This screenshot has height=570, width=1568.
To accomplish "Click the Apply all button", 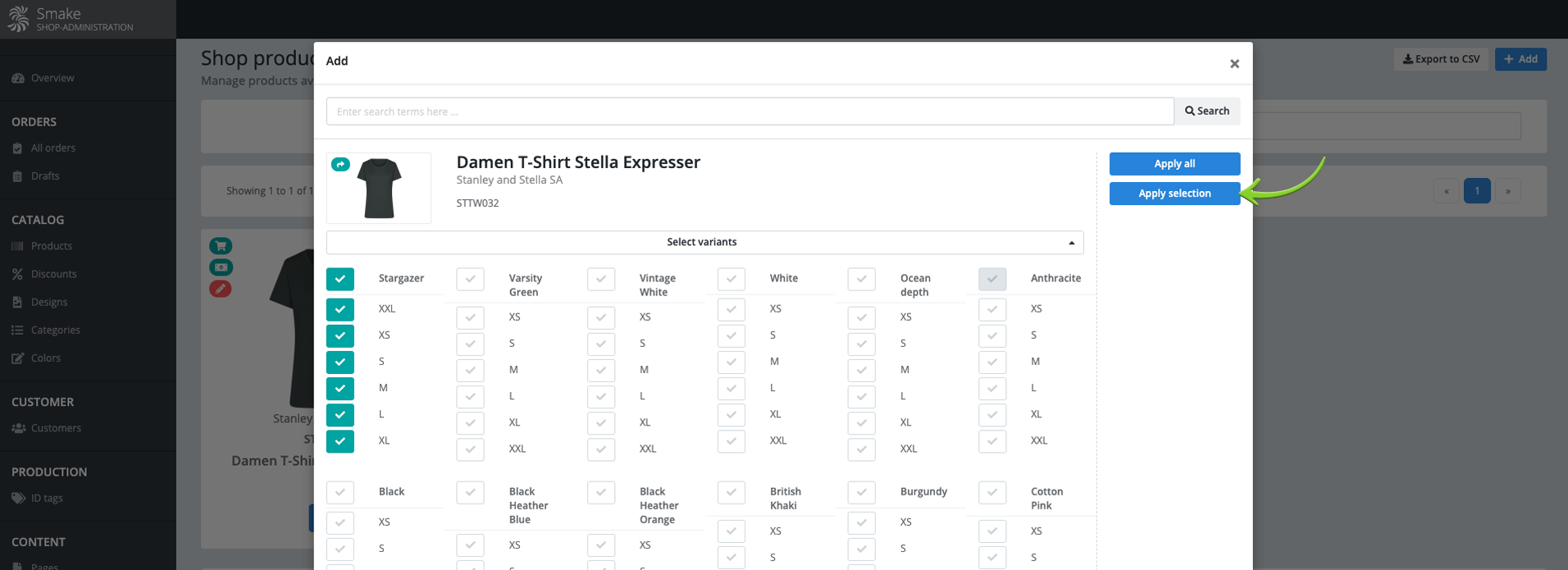I will [x=1174, y=164].
